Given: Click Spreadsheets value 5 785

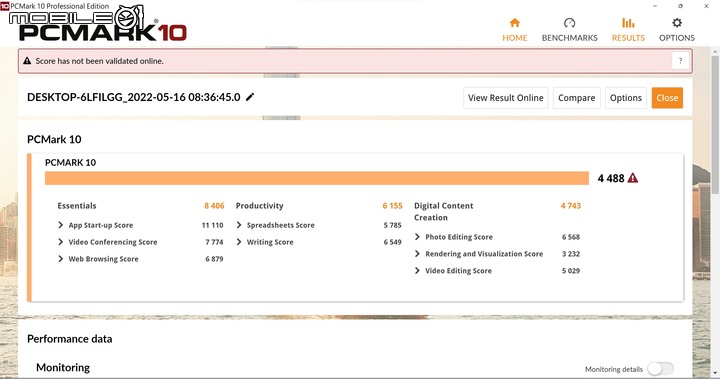Looking at the screenshot, I should [392, 225].
